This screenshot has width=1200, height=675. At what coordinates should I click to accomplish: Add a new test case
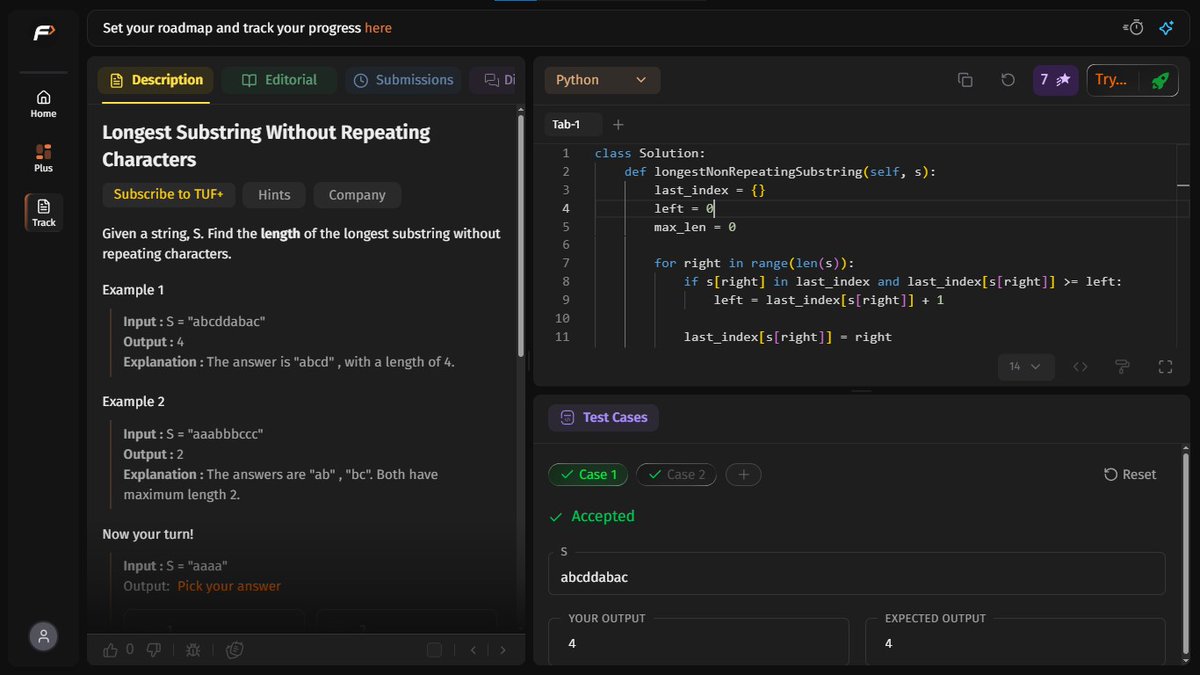click(743, 475)
